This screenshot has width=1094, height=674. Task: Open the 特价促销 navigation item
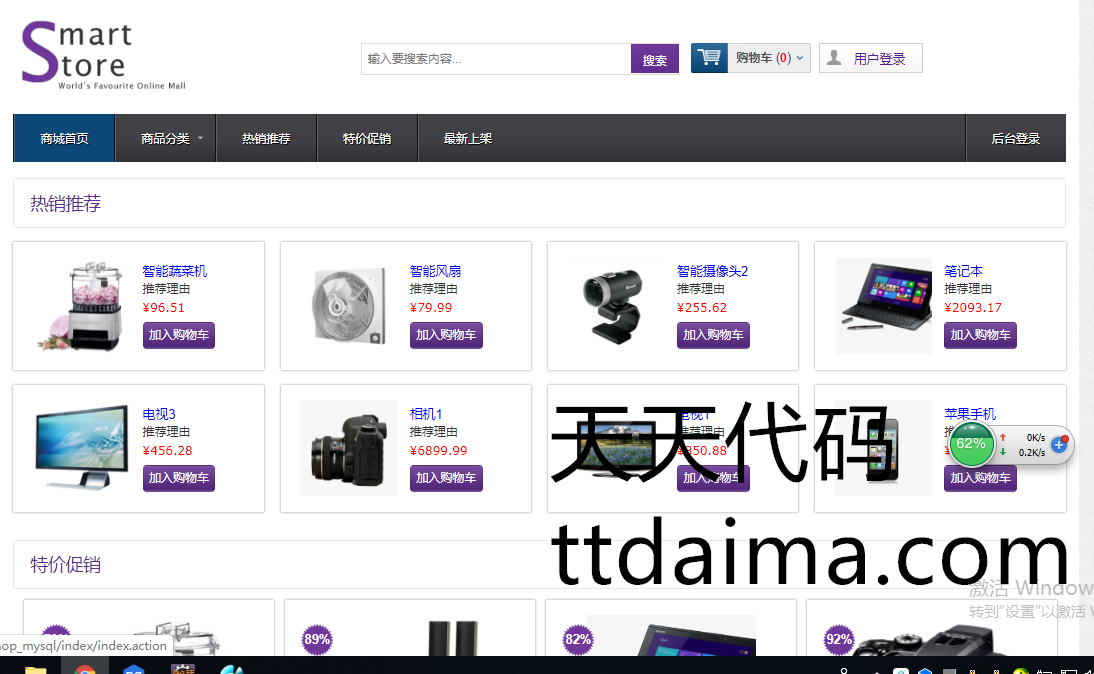tap(366, 138)
